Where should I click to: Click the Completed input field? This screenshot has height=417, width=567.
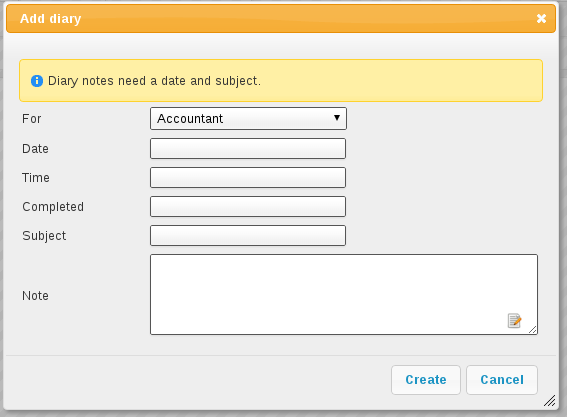coord(248,207)
